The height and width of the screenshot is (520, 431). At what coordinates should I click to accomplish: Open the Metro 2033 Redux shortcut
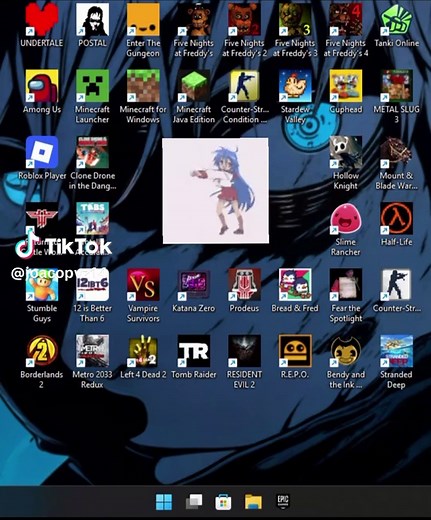(92, 351)
